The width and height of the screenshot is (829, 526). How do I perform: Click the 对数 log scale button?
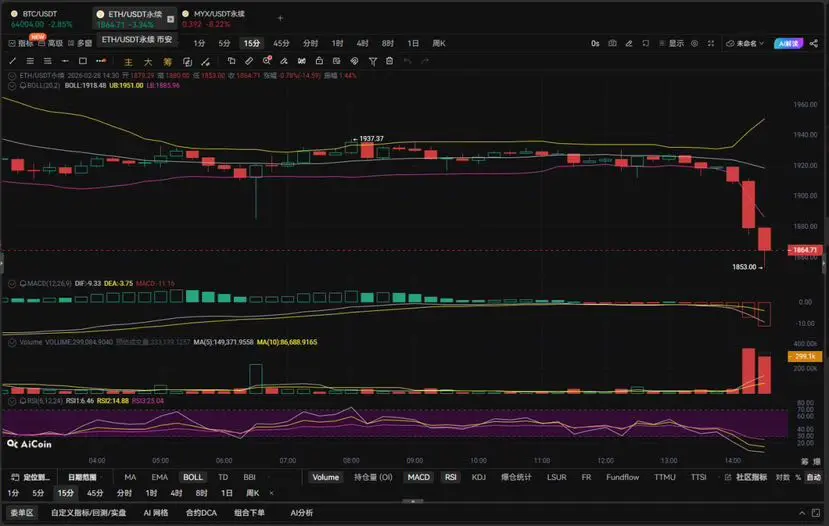click(782, 477)
